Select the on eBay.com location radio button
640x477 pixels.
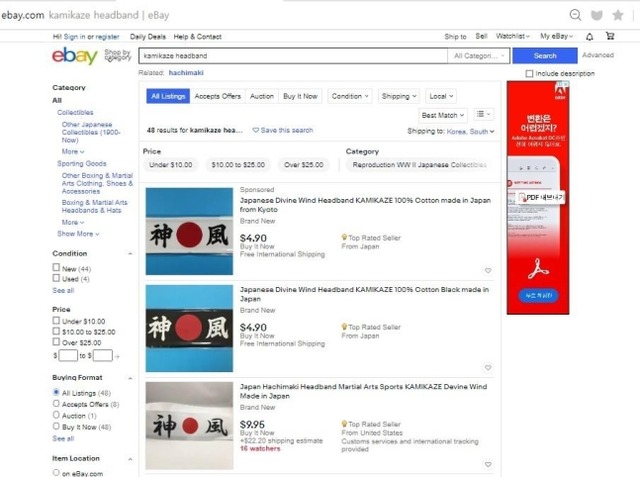[56, 473]
